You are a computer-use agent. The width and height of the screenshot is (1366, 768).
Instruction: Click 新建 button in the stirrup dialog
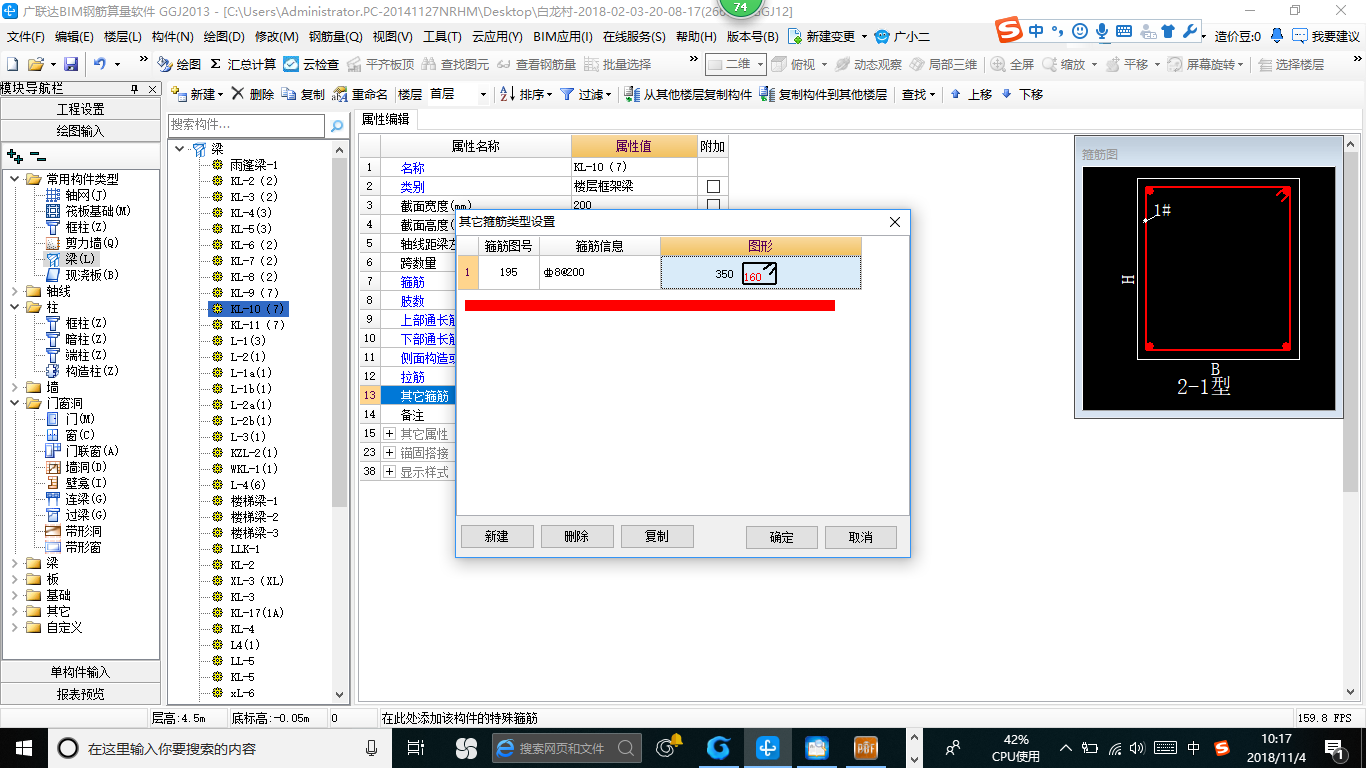(497, 537)
